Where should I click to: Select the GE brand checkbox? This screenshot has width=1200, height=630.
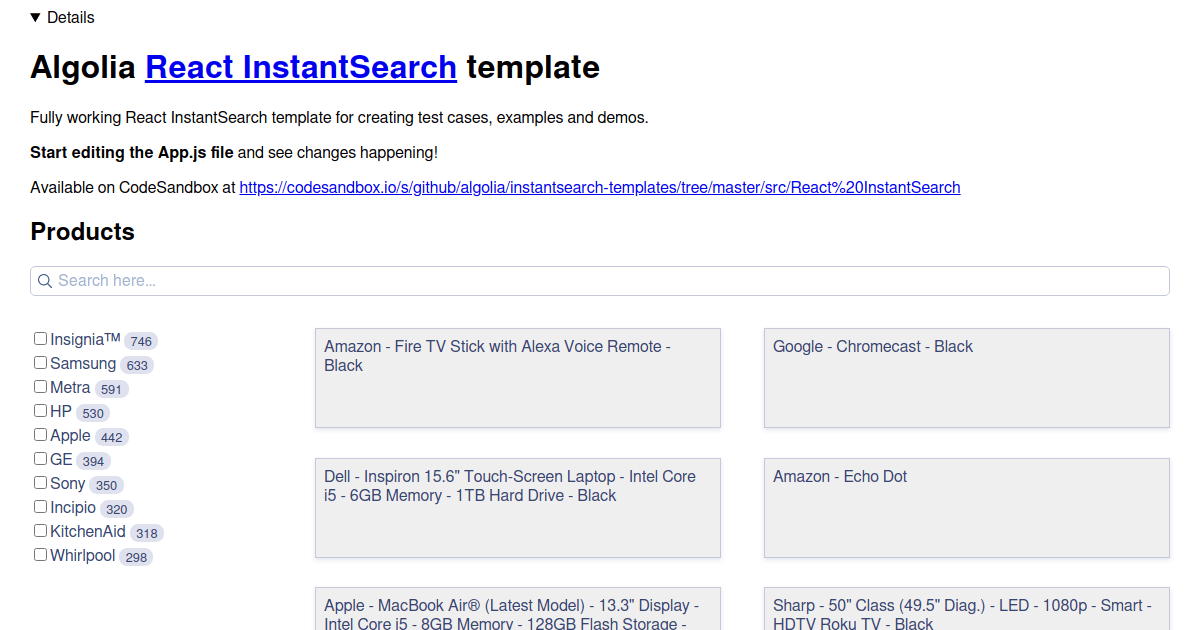[x=41, y=459]
